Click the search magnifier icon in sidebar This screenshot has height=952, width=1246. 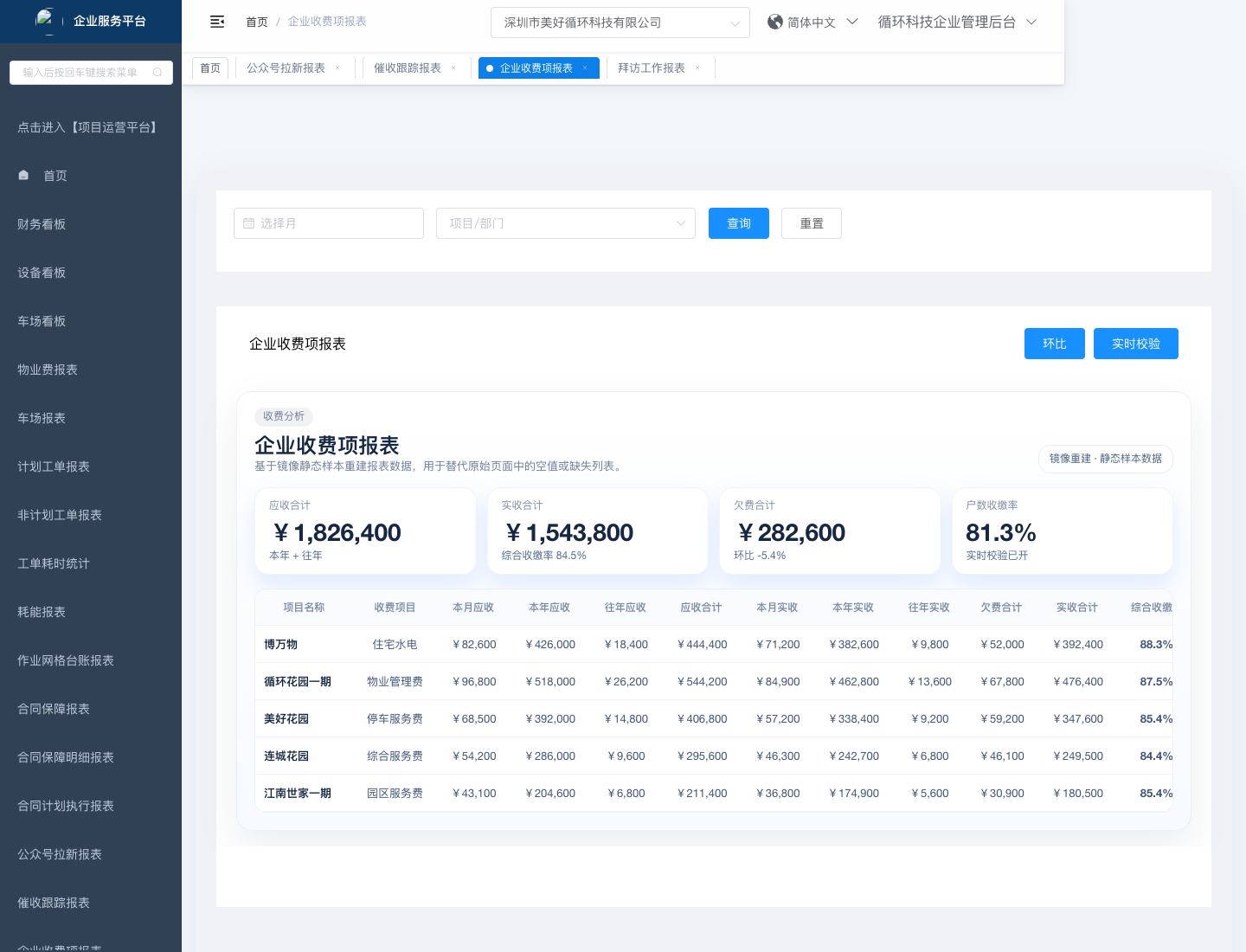[157, 73]
